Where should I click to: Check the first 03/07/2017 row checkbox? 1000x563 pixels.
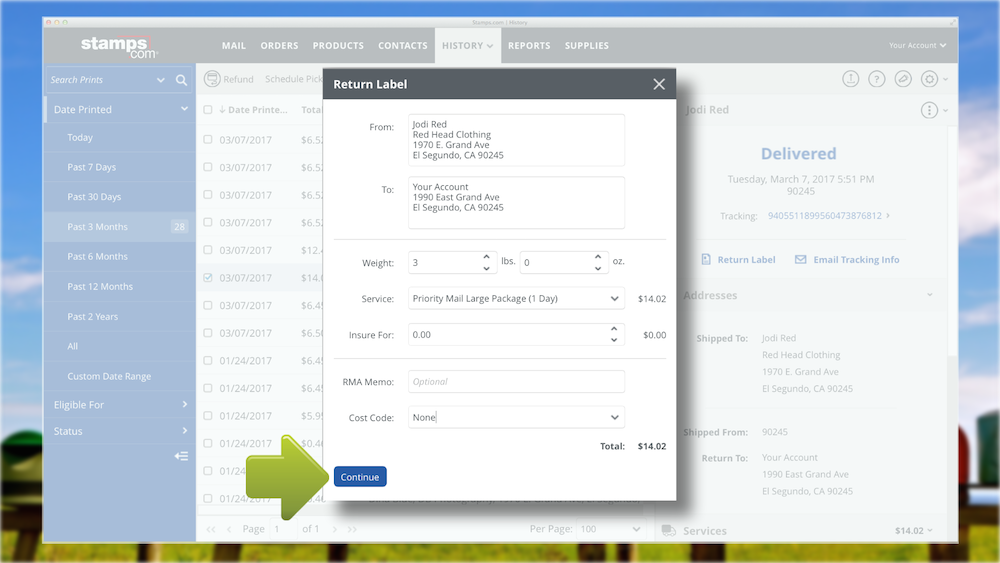(x=208, y=140)
